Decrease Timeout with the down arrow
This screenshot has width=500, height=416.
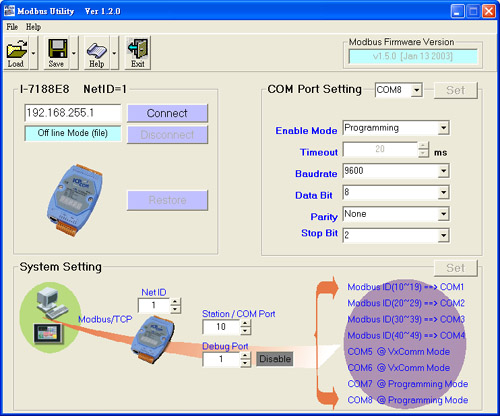pyautogui.click(x=423, y=153)
